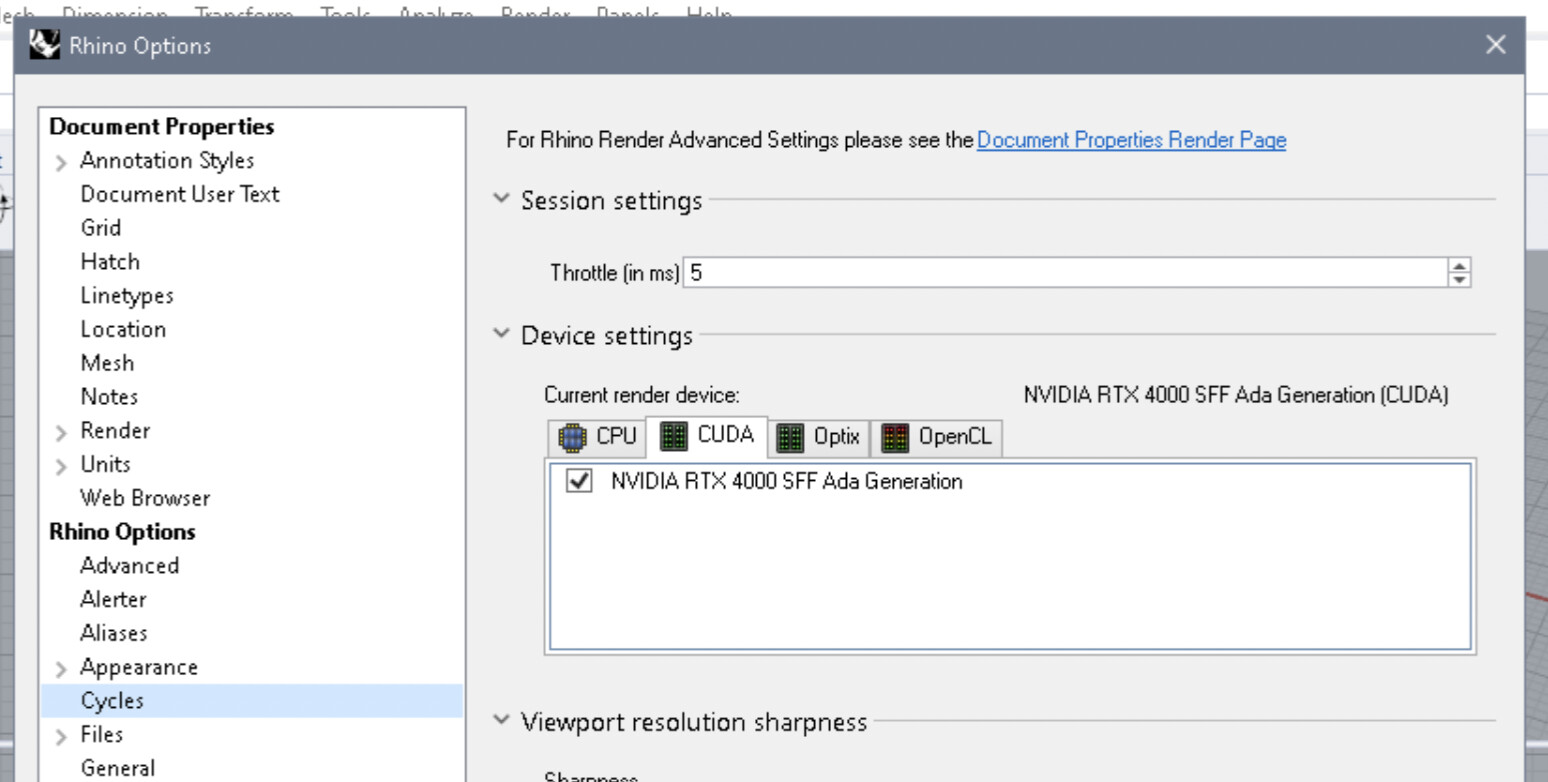Viewport: 1548px width, 782px height.
Task: Decrease the Throttle value with the down arrow
Action: coord(1460,279)
